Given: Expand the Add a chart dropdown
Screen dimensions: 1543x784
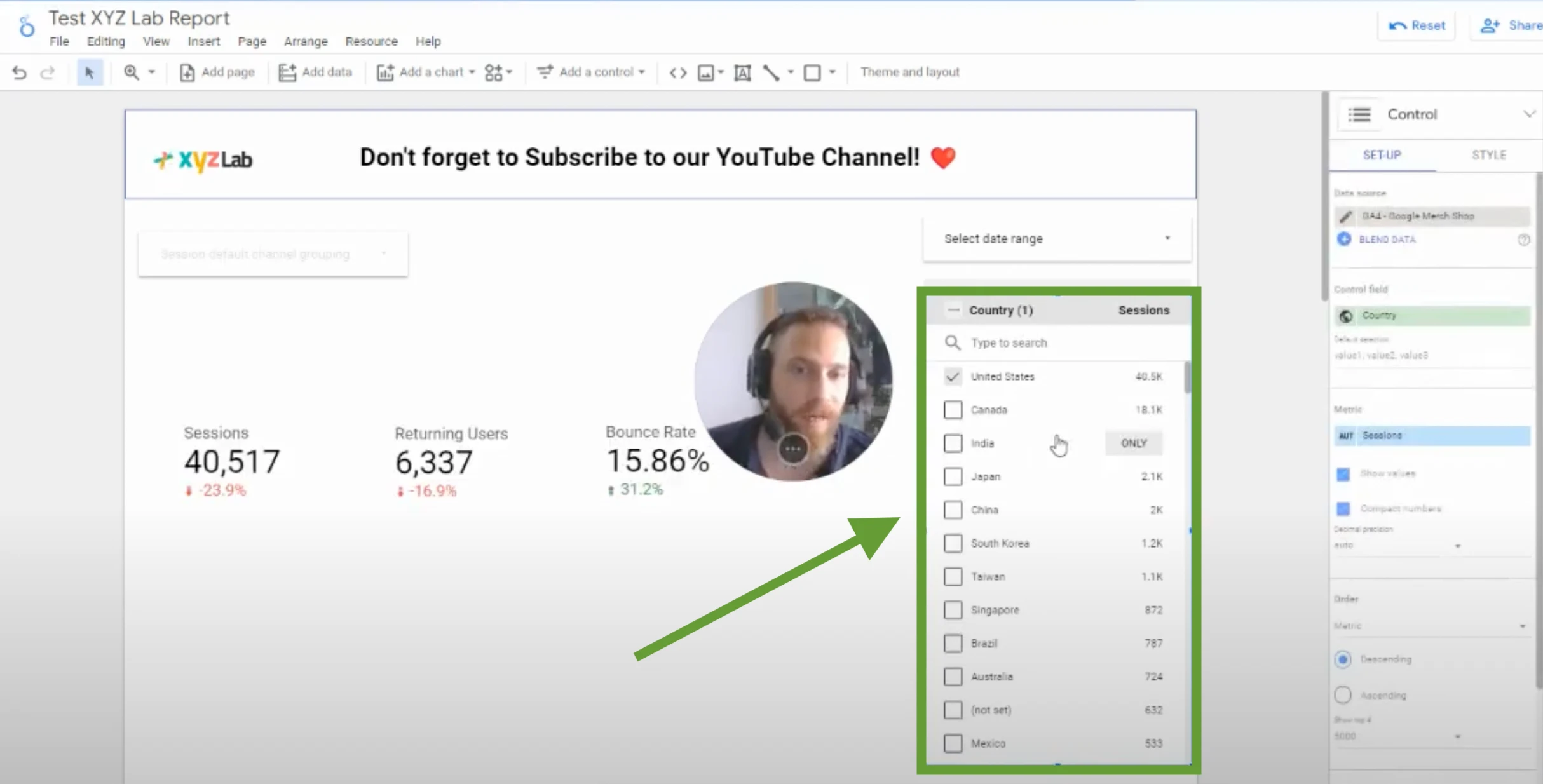Looking at the screenshot, I should (x=472, y=72).
